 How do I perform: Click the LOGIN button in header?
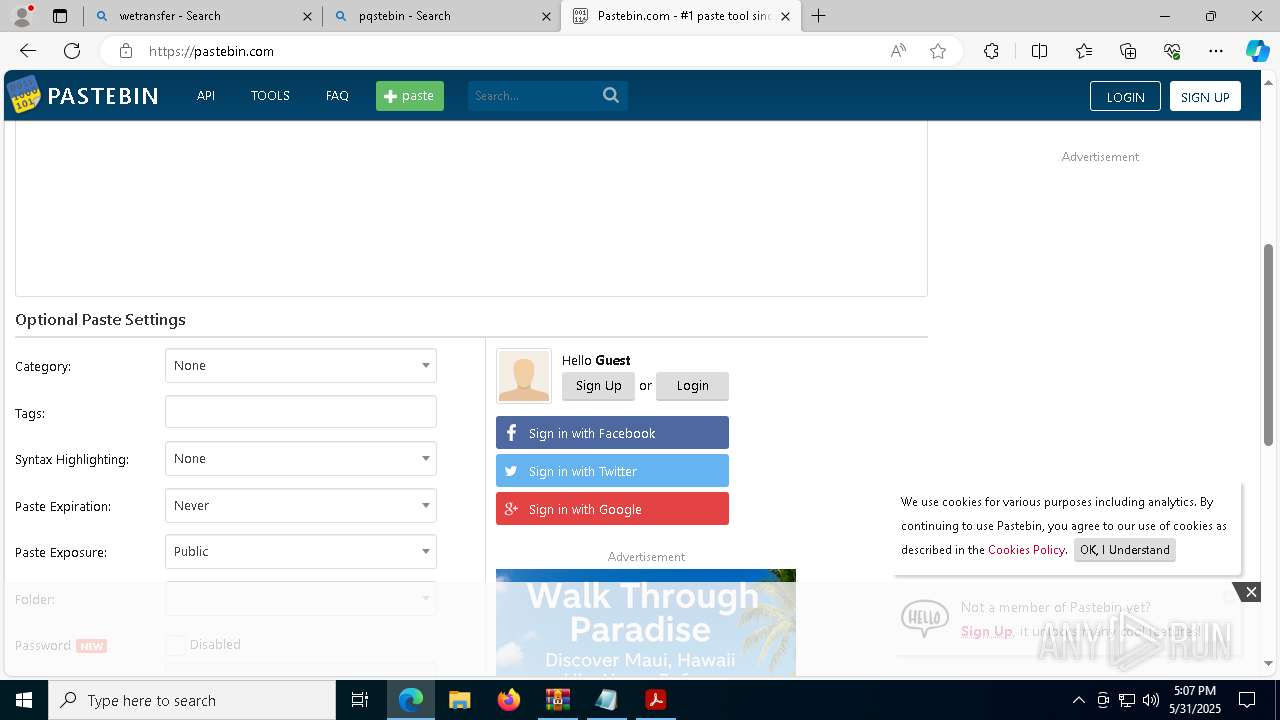pyautogui.click(x=1125, y=96)
